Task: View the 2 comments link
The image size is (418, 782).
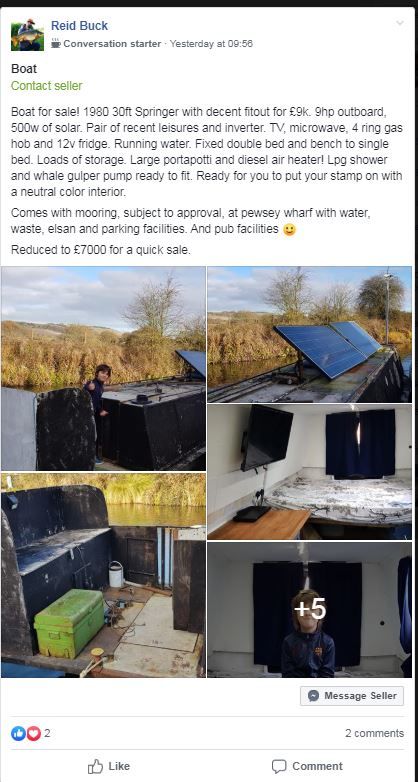Action: click(374, 733)
